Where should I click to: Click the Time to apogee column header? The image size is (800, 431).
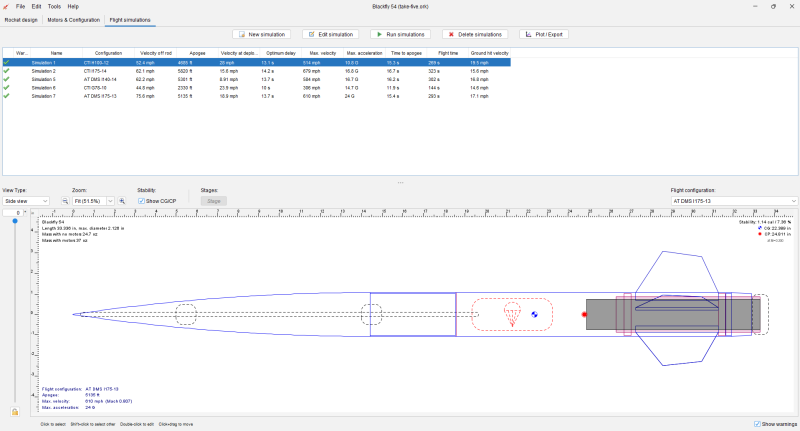click(406, 53)
